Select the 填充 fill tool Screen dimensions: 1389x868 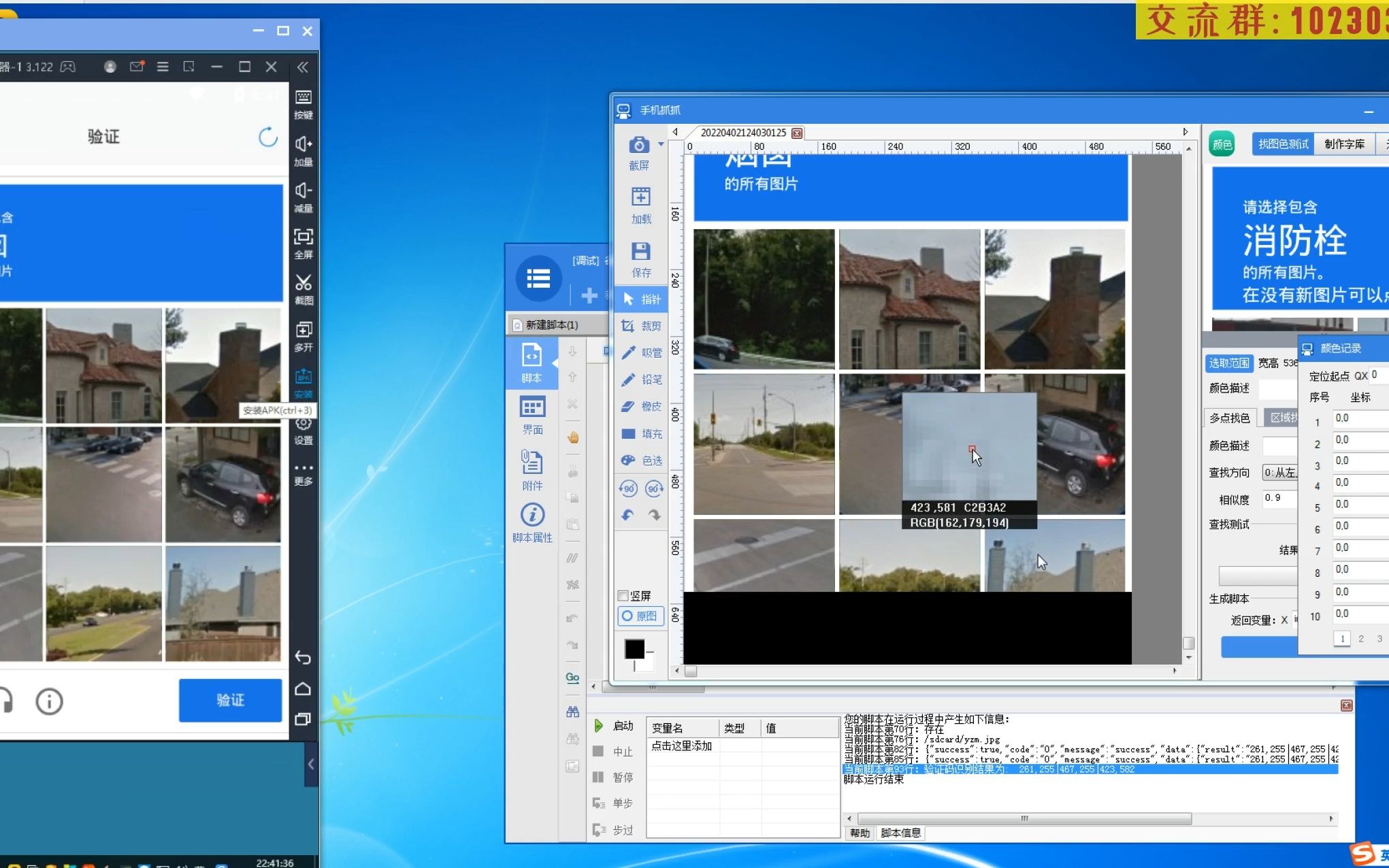[x=641, y=433]
